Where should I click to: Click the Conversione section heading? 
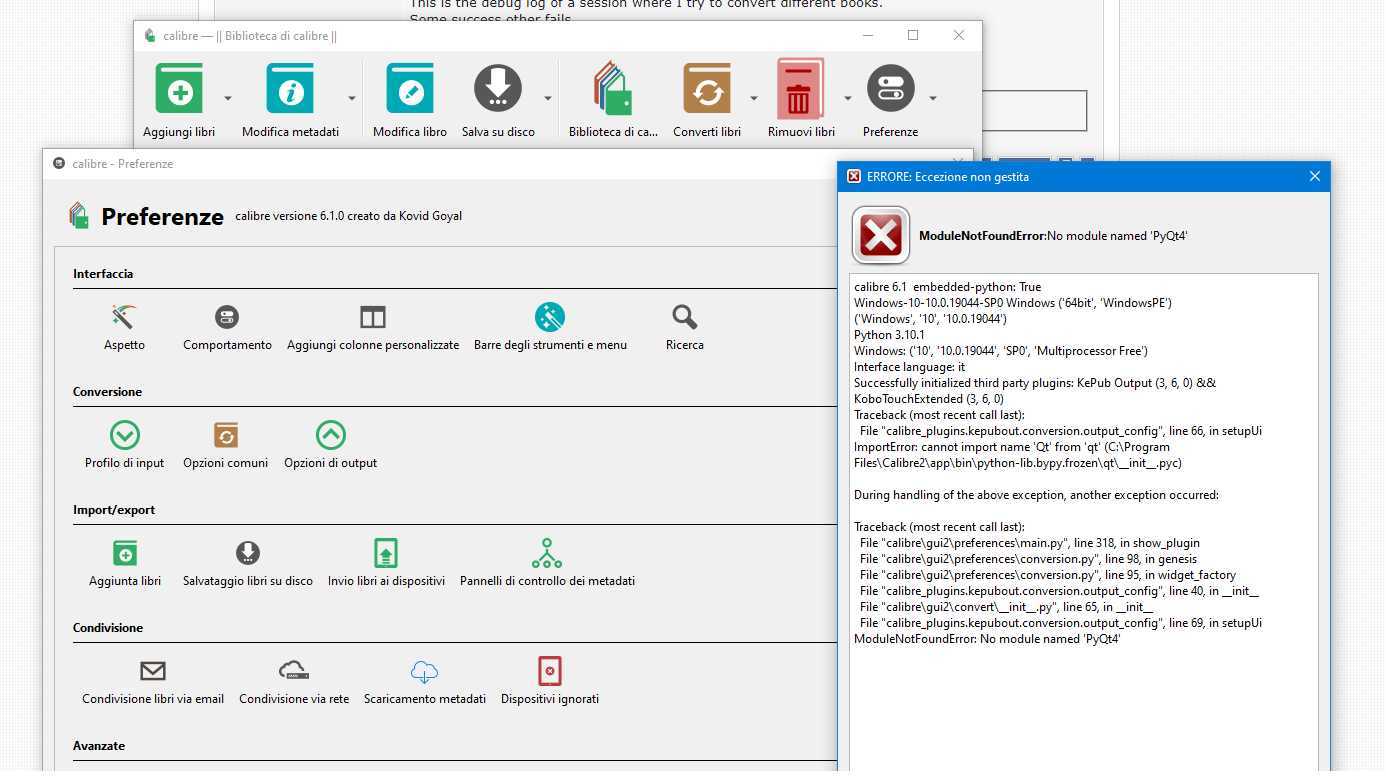tap(107, 392)
